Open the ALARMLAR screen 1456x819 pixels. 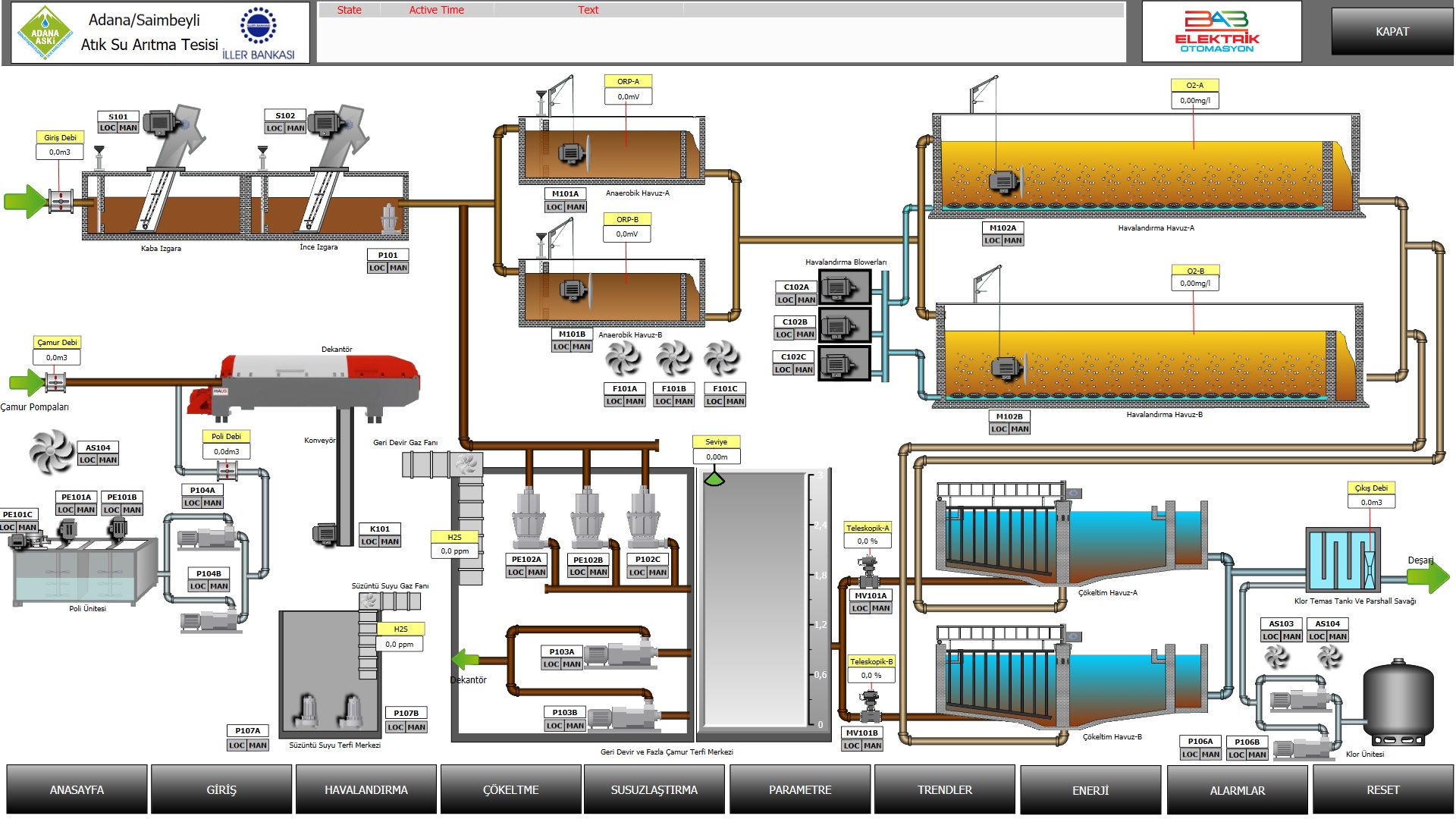point(1237,789)
